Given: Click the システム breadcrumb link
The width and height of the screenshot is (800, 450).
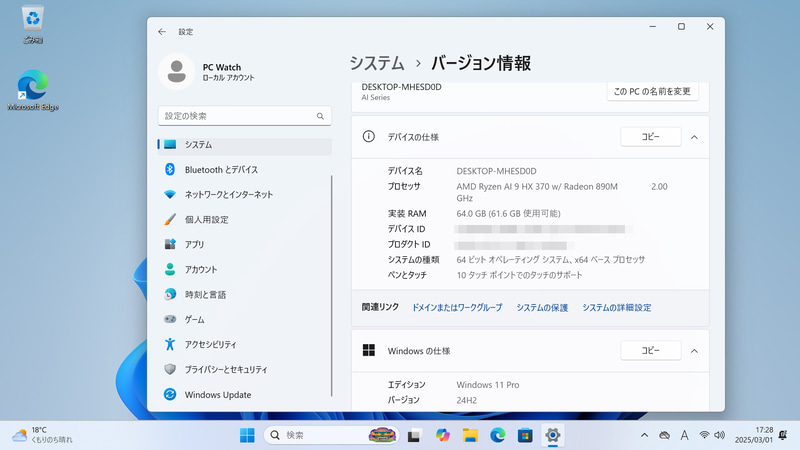Looking at the screenshot, I should (x=377, y=63).
